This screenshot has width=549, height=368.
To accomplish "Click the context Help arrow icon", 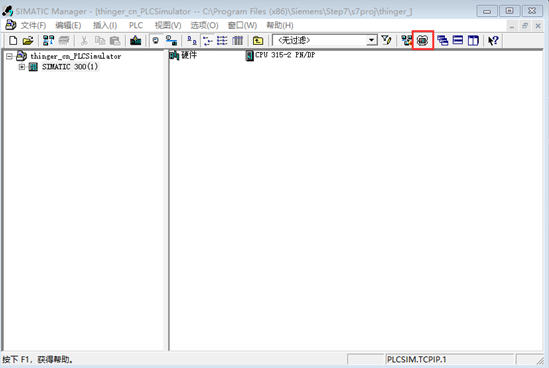I will (x=493, y=41).
